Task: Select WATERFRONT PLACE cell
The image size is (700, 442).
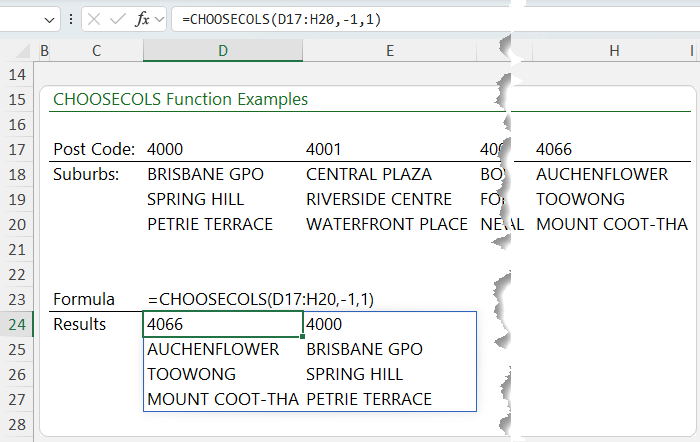Action: coord(387,224)
